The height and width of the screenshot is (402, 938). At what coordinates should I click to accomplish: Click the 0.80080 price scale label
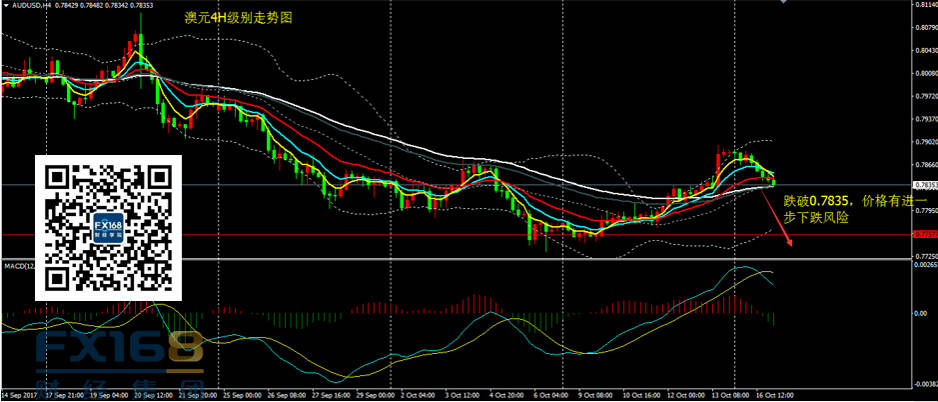(x=923, y=73)
